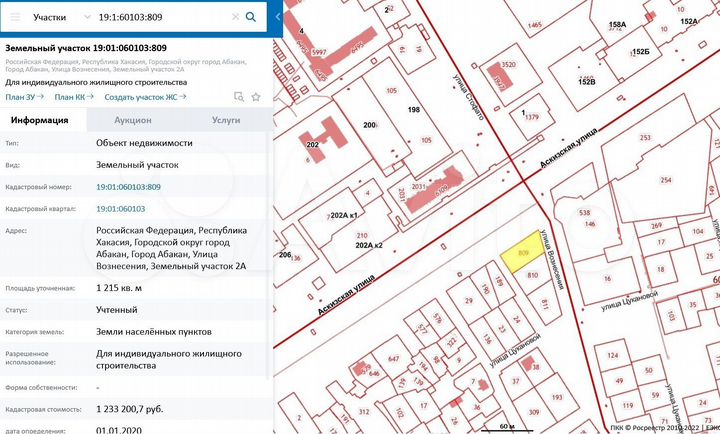Viewport: 720px width, 434px height.
Task: Click the search field with 19:1:60103:809
Action: pyautogui.click(x=161, y=17)
